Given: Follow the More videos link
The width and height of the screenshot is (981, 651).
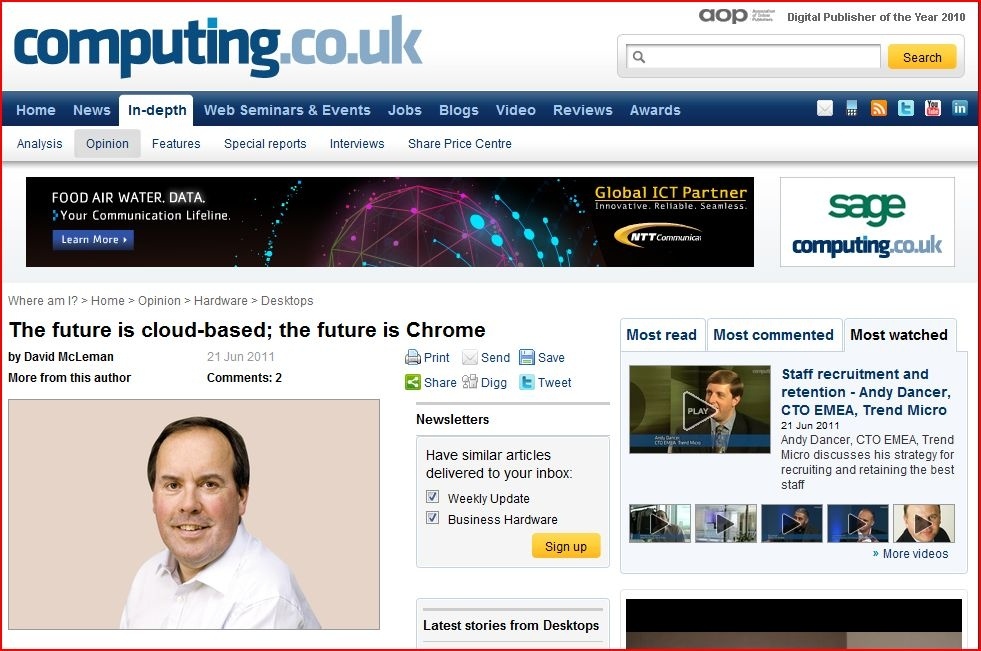Looking at the screenshot, I should tap(915, 553).
